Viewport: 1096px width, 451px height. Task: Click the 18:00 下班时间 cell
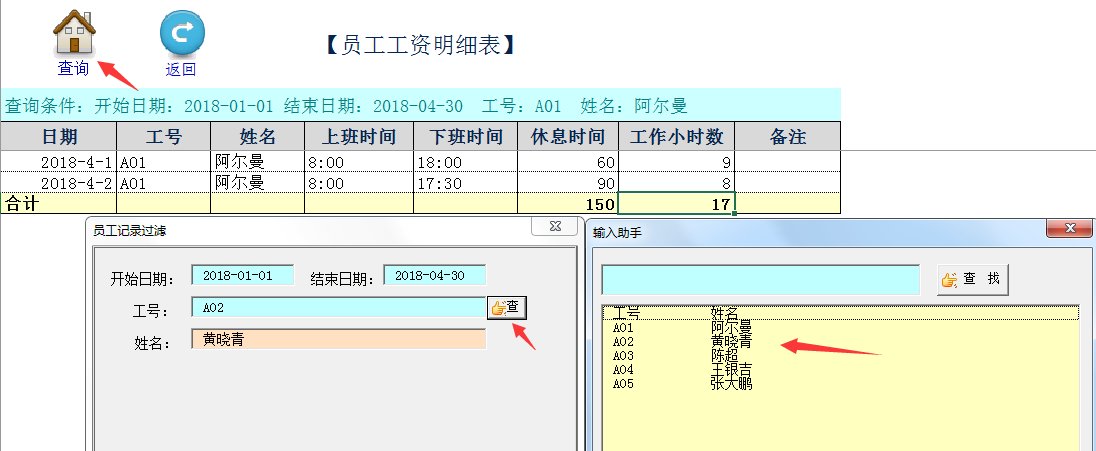tap(466, 162)
